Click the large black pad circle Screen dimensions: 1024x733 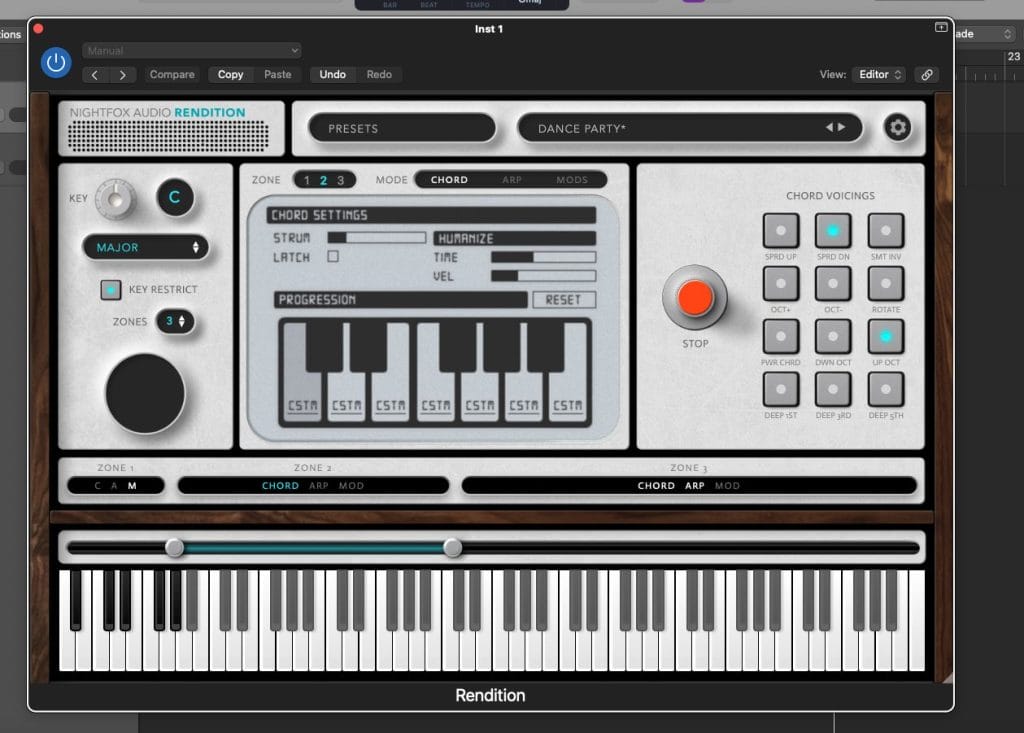(x=145, y=393)
